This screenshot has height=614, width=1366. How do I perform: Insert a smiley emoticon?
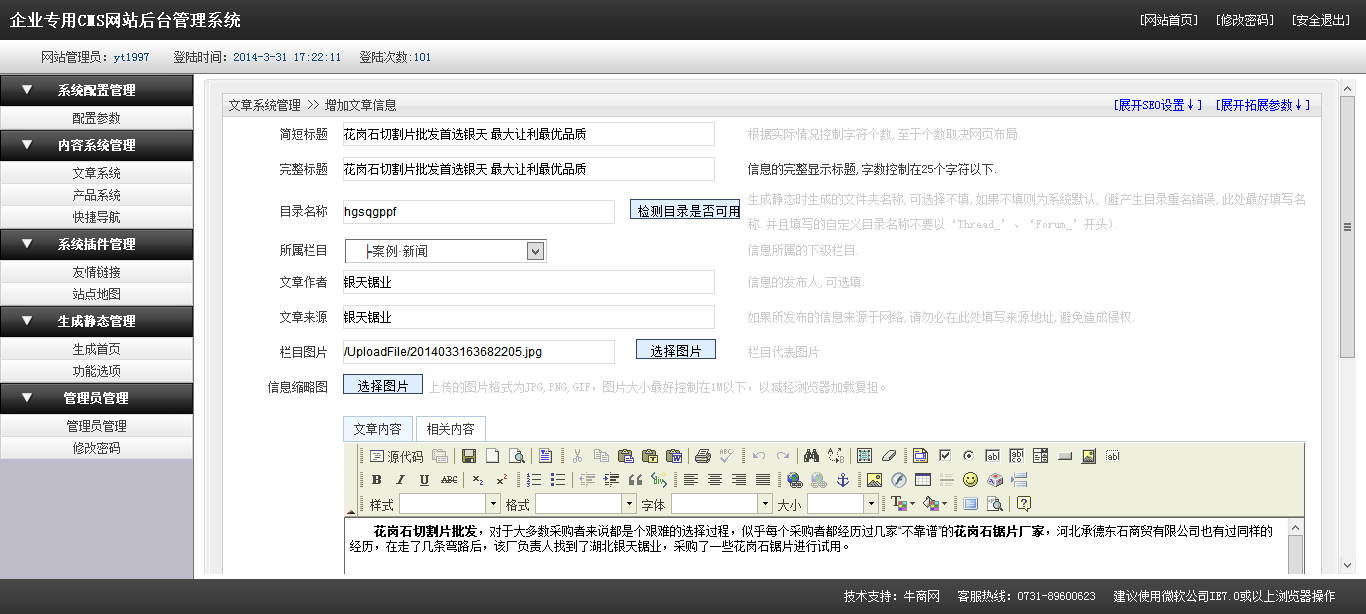(970, 480)
